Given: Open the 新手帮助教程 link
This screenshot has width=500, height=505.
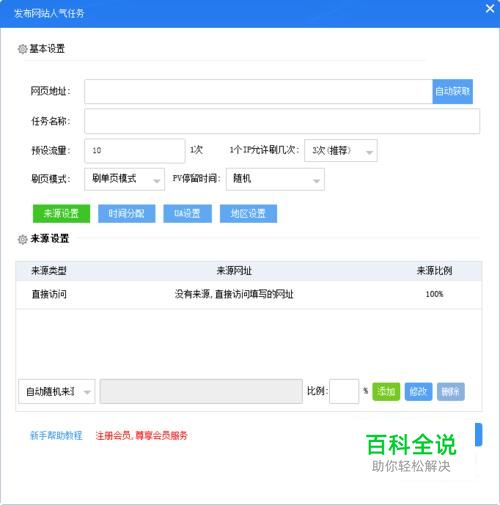Looking at the screenshot, I should (x=56, y=436).
